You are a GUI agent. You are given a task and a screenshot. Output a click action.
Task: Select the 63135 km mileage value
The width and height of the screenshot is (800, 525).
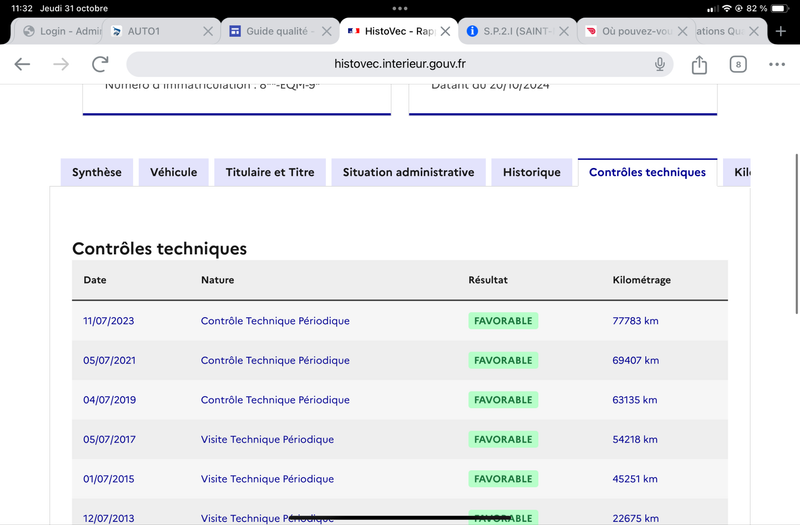click(635, 400)
